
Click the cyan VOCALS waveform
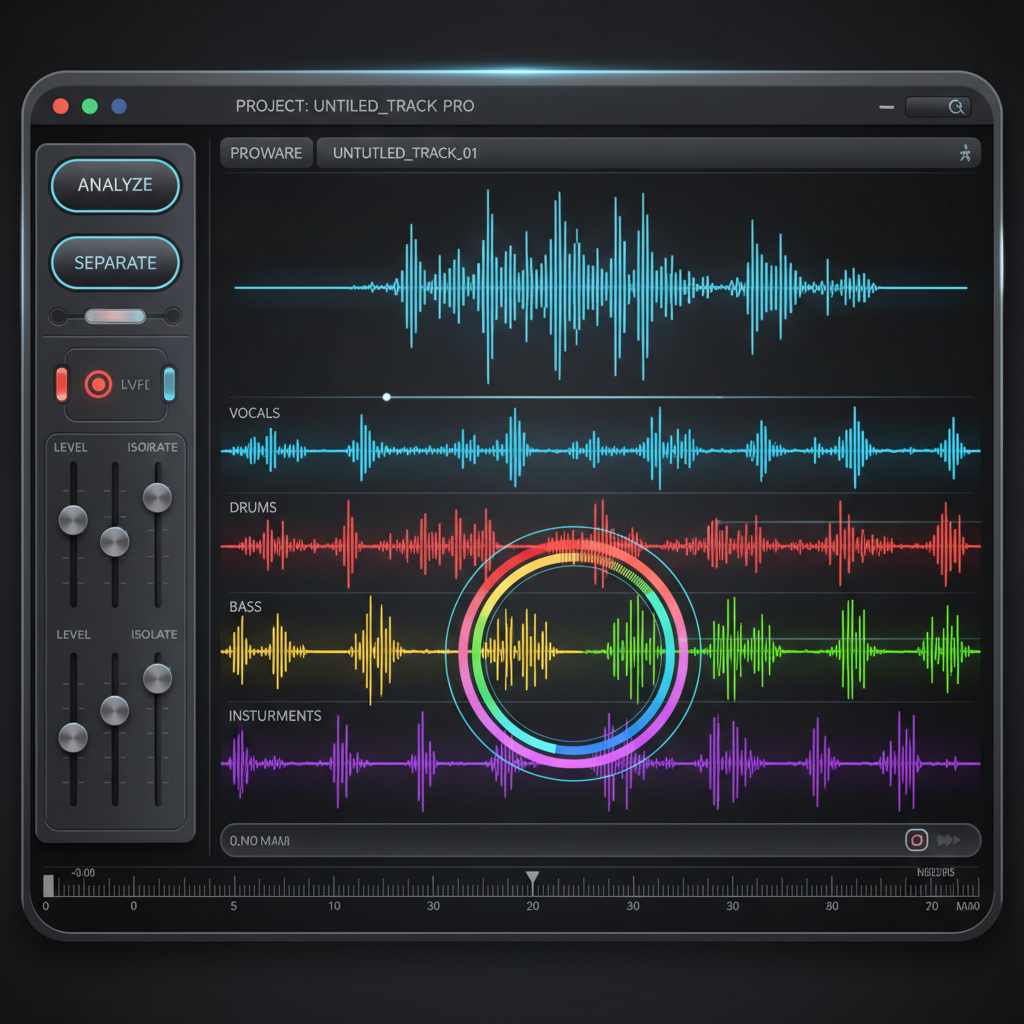[601, 451]
